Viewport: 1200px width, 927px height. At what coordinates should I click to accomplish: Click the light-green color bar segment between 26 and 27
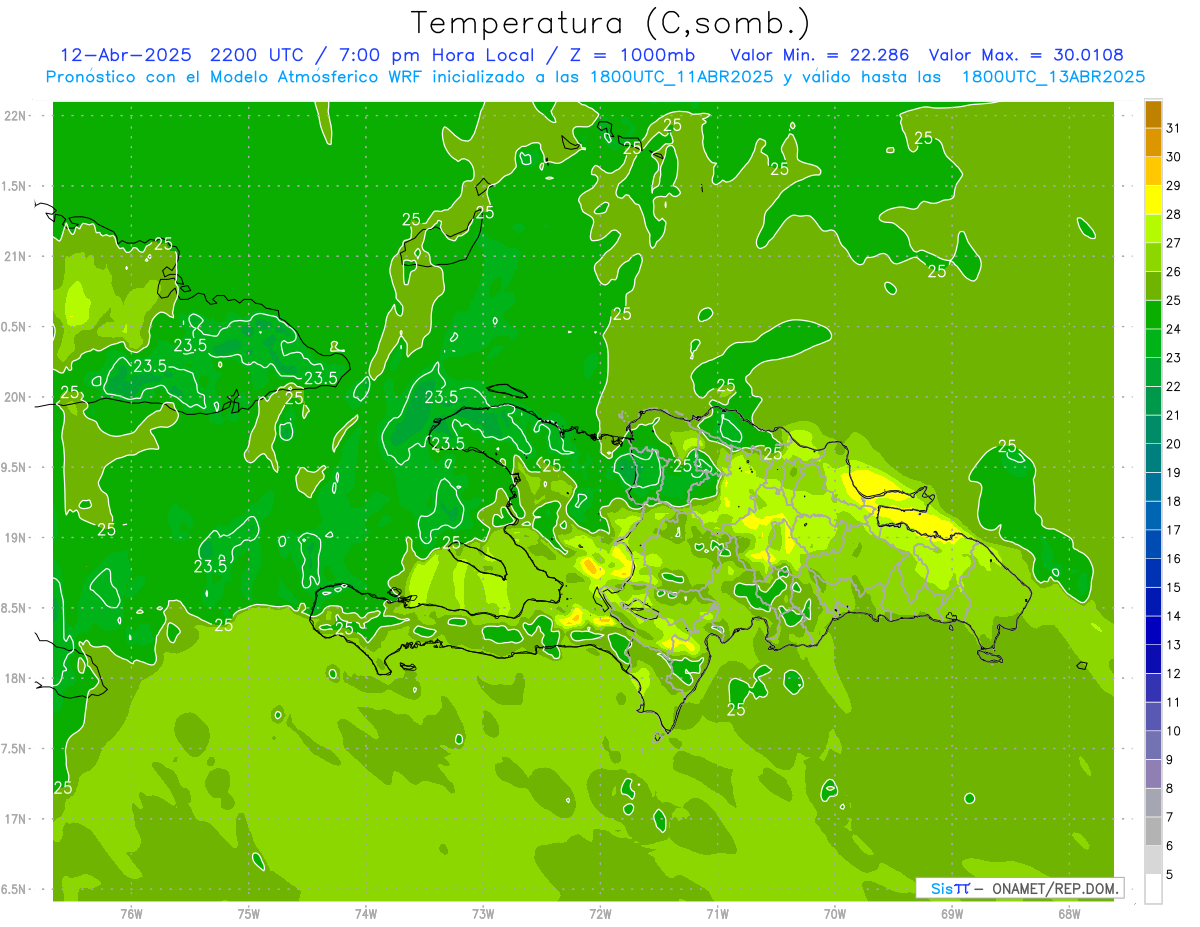pyautogui.click(x=1153, y=258)
